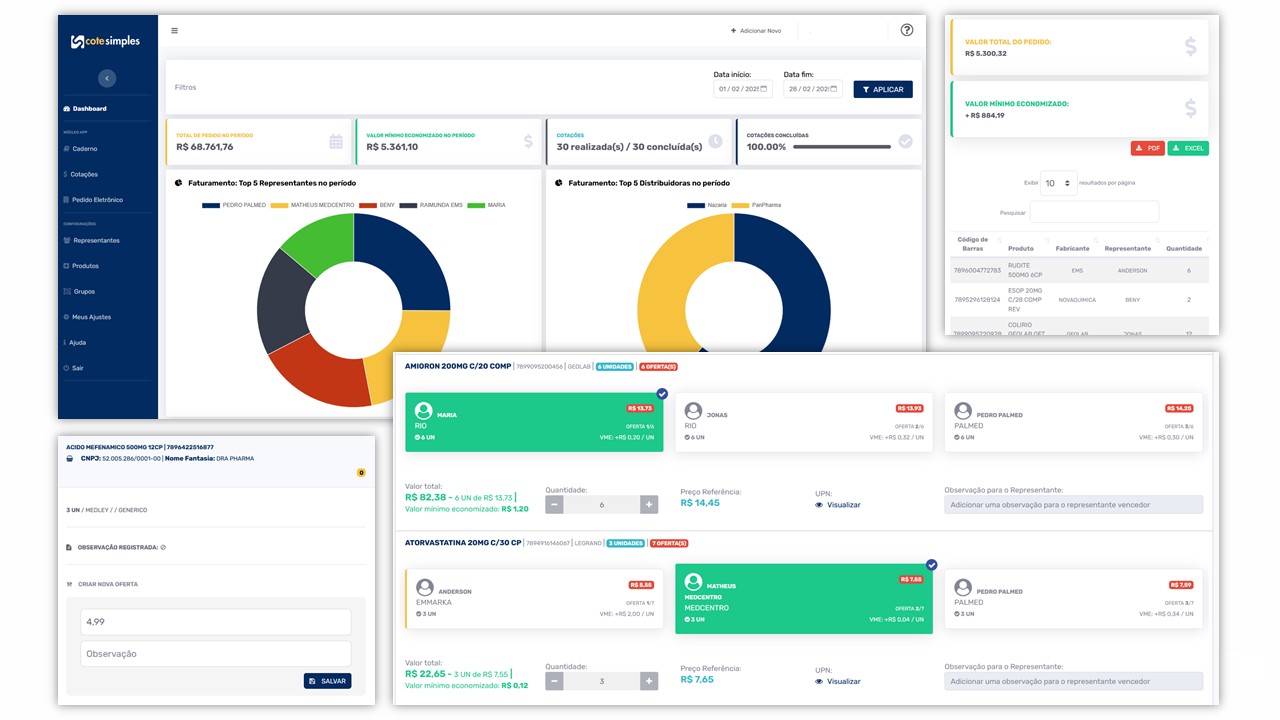Open results per page dropdown
The image size is (1280, 720).
pos(1058,183)
